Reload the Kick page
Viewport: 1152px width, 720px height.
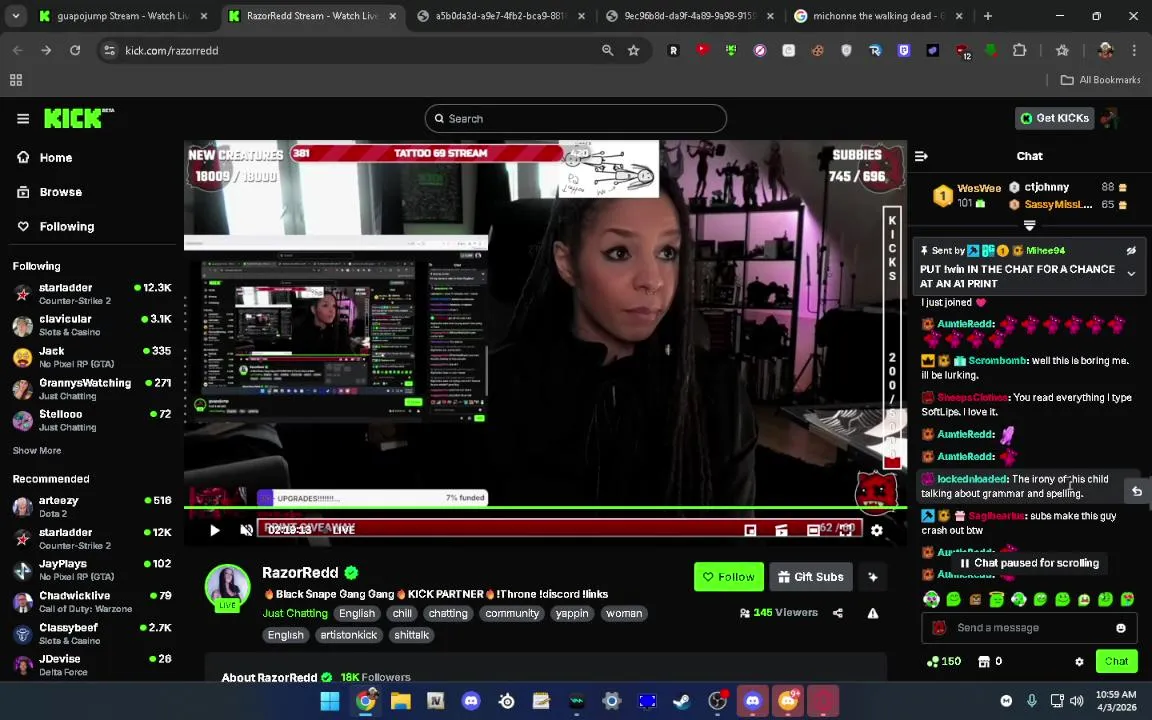75,50
